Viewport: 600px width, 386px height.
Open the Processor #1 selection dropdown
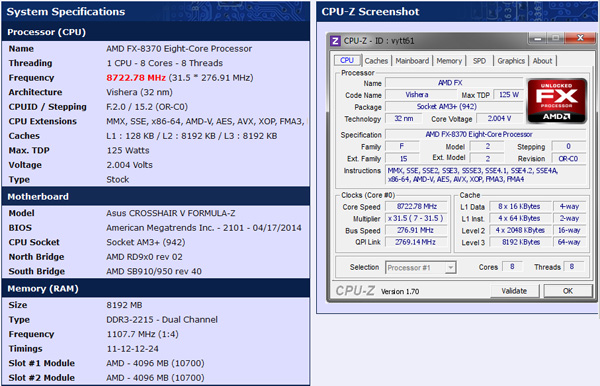(421, 267)
